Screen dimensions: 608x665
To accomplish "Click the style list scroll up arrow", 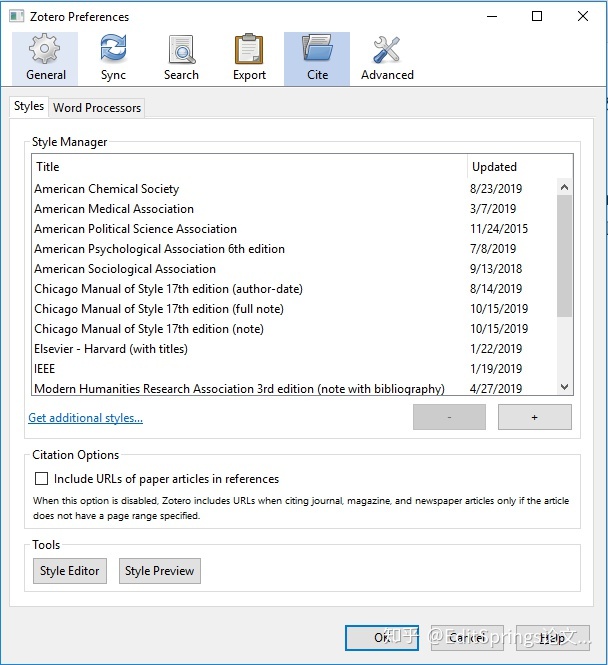I will pos(564,187).
